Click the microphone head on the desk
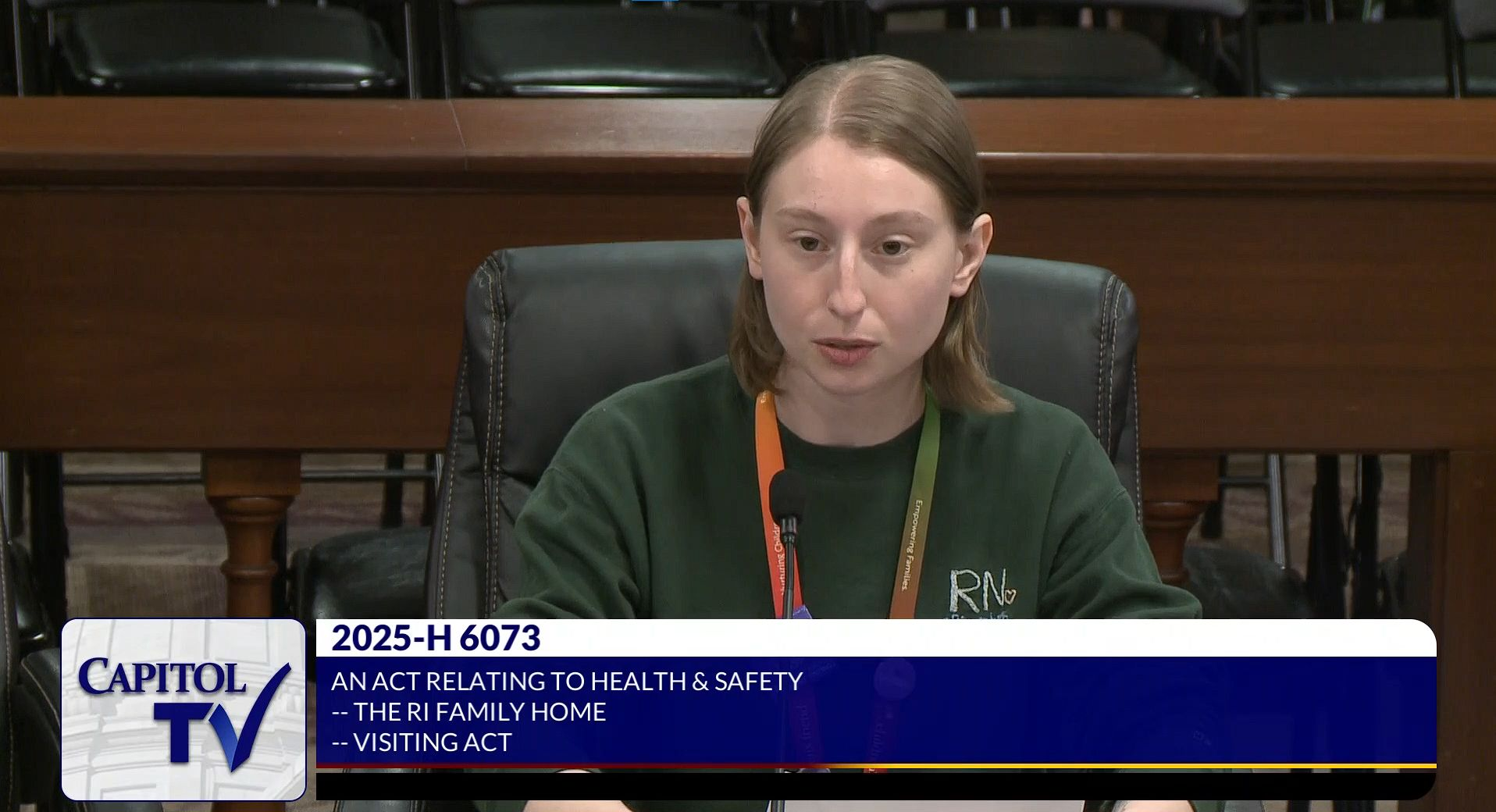1496x812 pixels. click(x=787, y=493)
